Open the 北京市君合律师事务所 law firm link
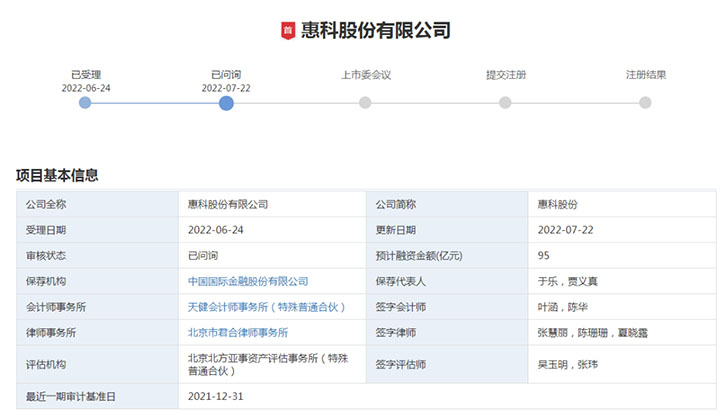 click(x=238, y=332)
